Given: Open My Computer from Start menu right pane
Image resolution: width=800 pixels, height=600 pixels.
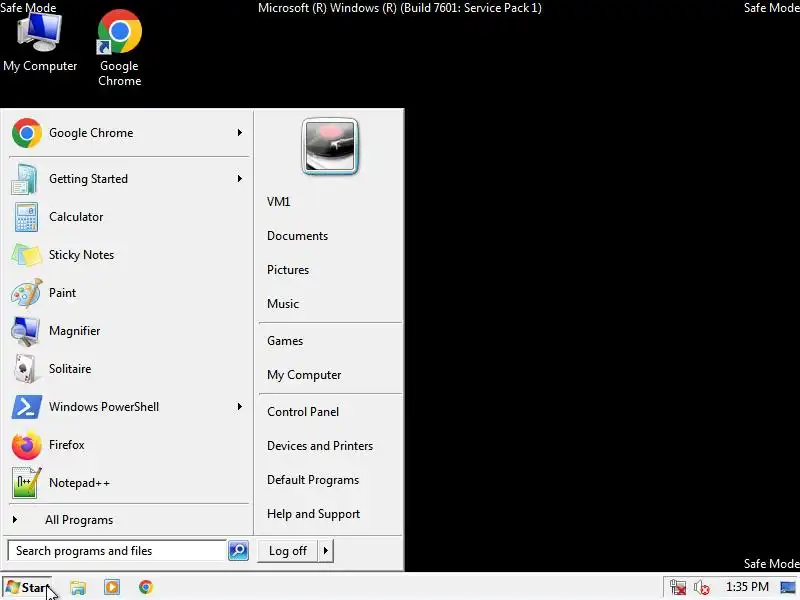Looking at the screenshot, I should click(x=304, y=375).
